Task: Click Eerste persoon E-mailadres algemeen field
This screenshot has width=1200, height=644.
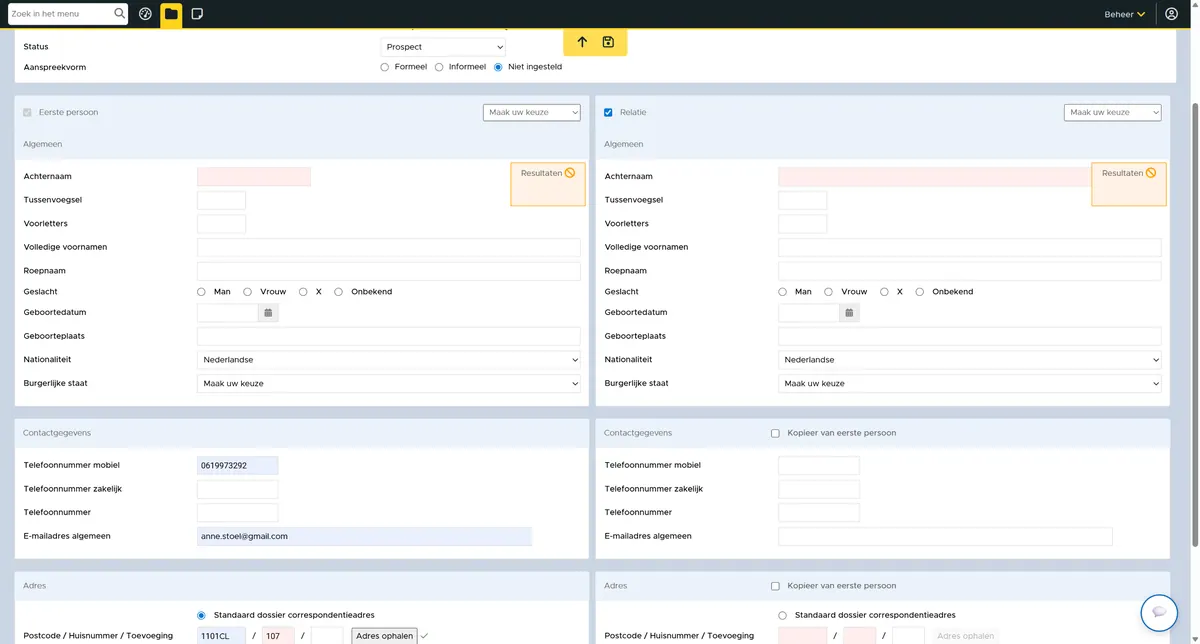Action: point(365,537)
